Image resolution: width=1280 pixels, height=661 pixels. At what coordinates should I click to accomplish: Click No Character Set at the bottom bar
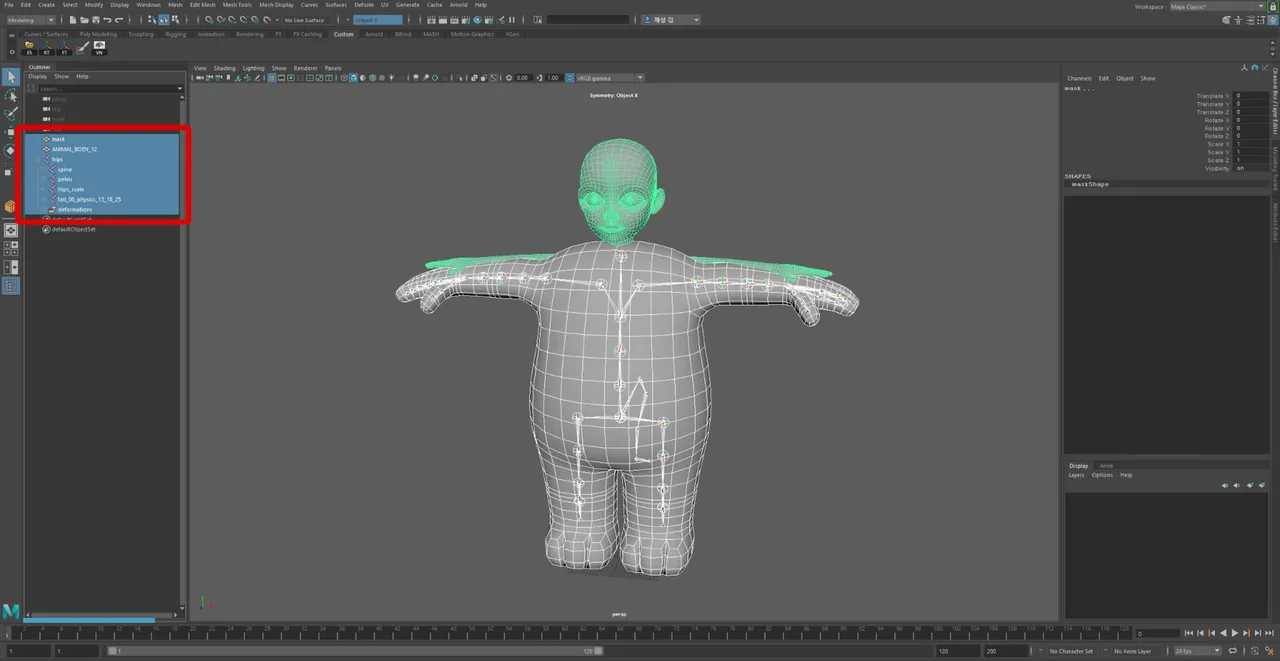(x=1072, y=649)
